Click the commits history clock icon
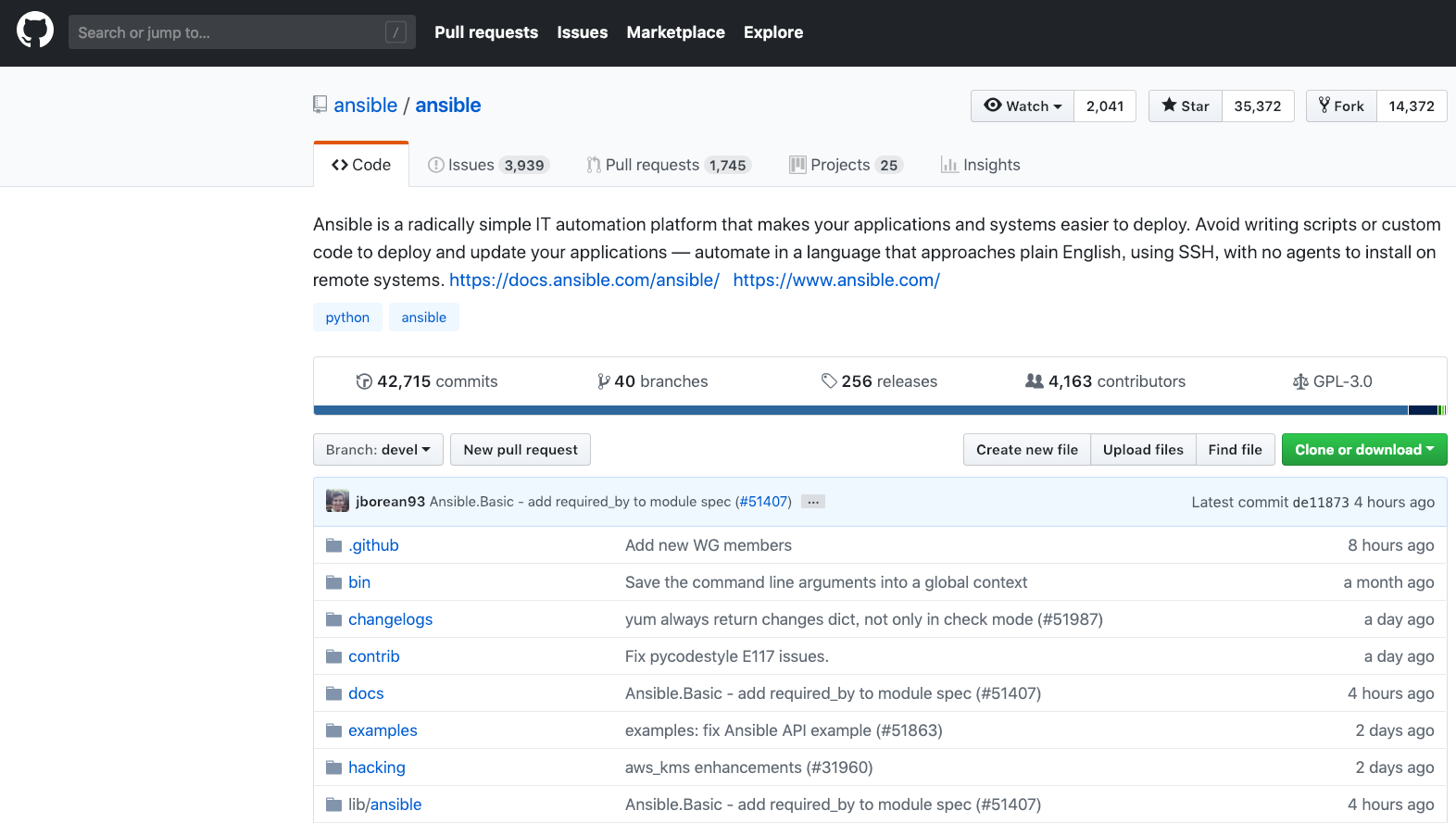1456x823 pixels. (364, 381)
